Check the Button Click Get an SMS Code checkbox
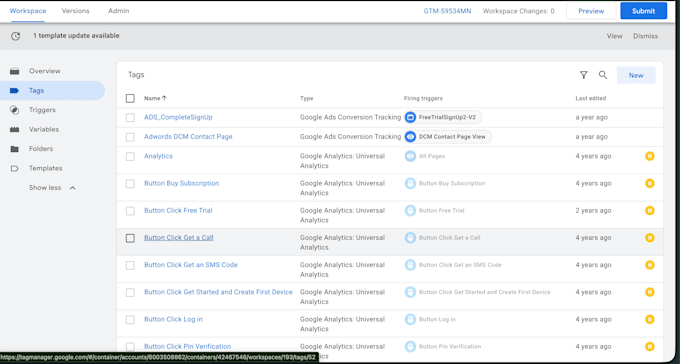680x364 pixels. 130,266
